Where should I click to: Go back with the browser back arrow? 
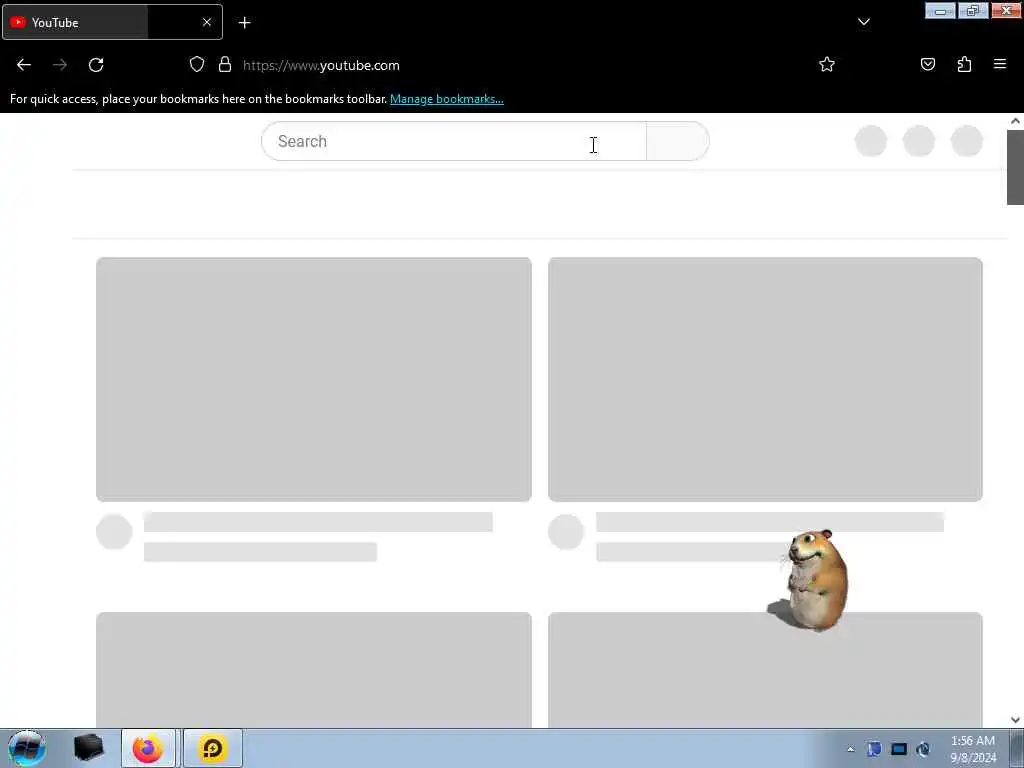(24, 65)
